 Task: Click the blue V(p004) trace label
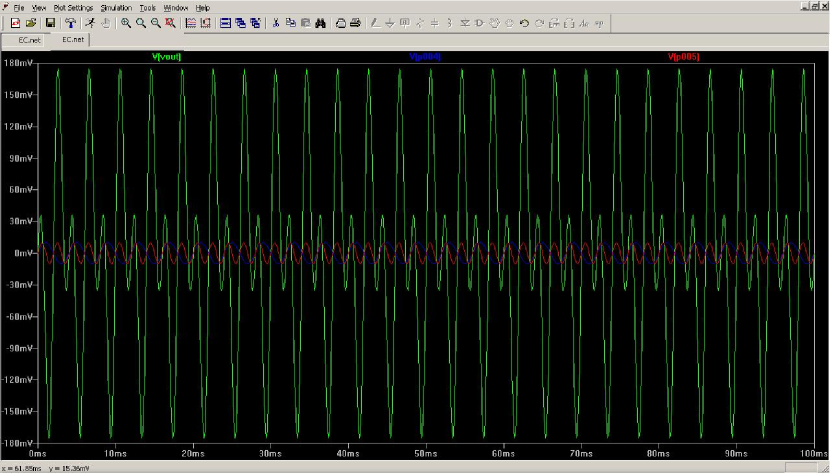tap(424, 57)
